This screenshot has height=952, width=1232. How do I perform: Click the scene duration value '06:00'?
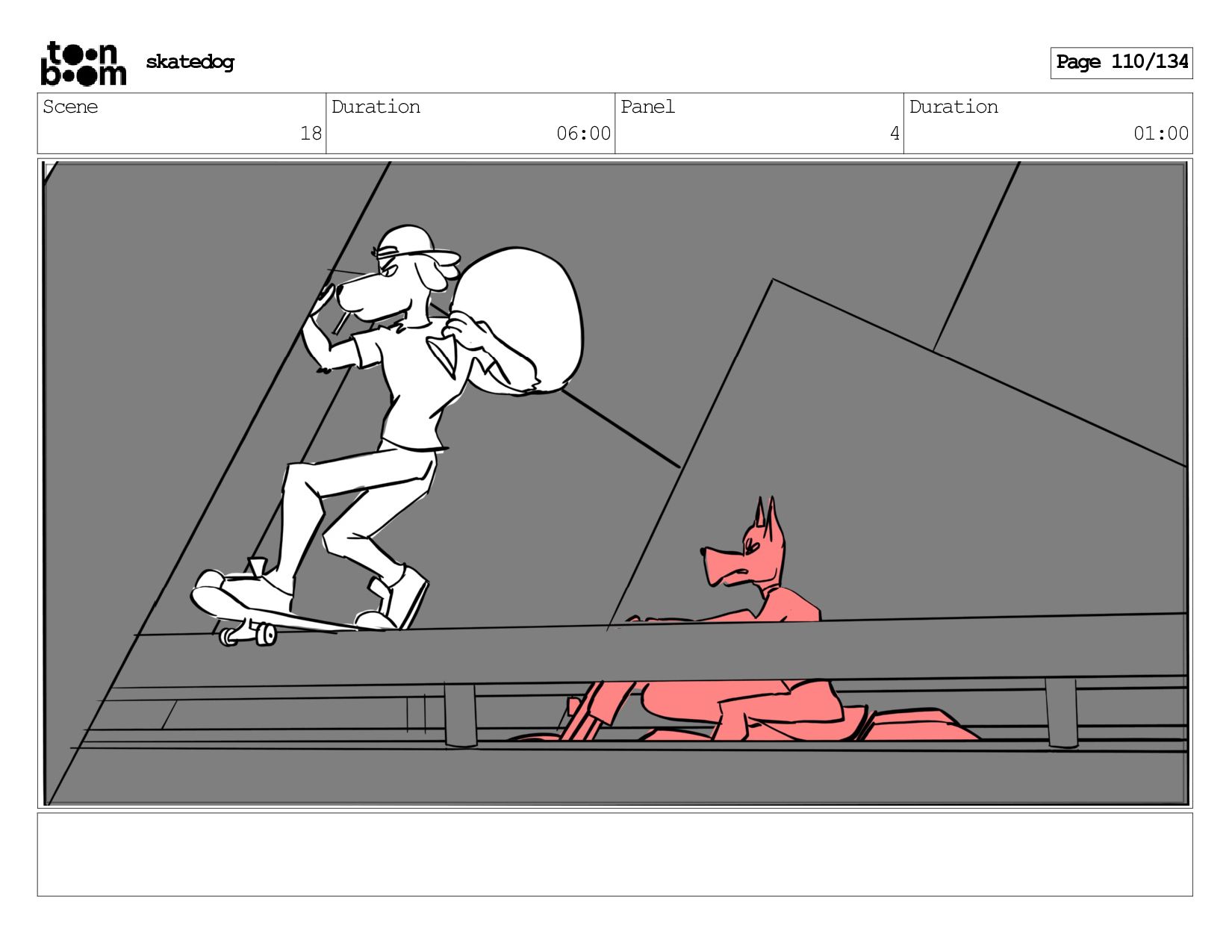click(583, 134)
